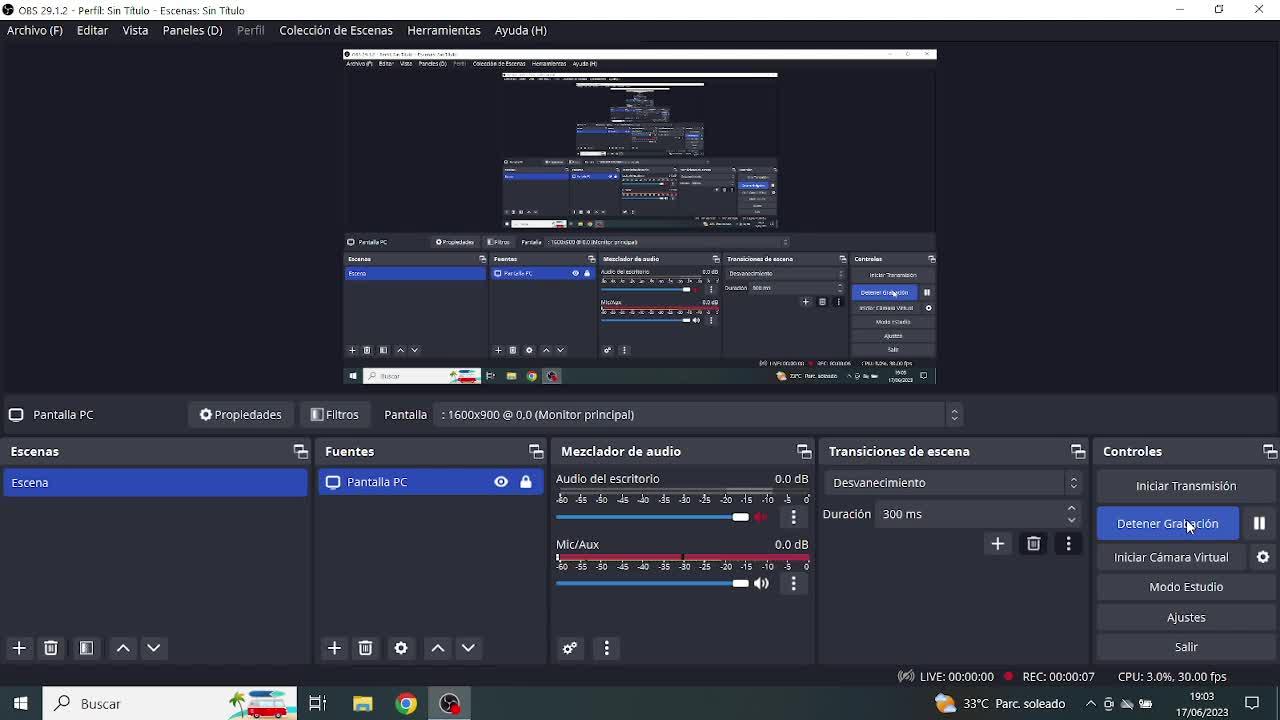The image size is (1280, 720).
Task: Enable Modo Estudio
Action: tap(1186, 587)
